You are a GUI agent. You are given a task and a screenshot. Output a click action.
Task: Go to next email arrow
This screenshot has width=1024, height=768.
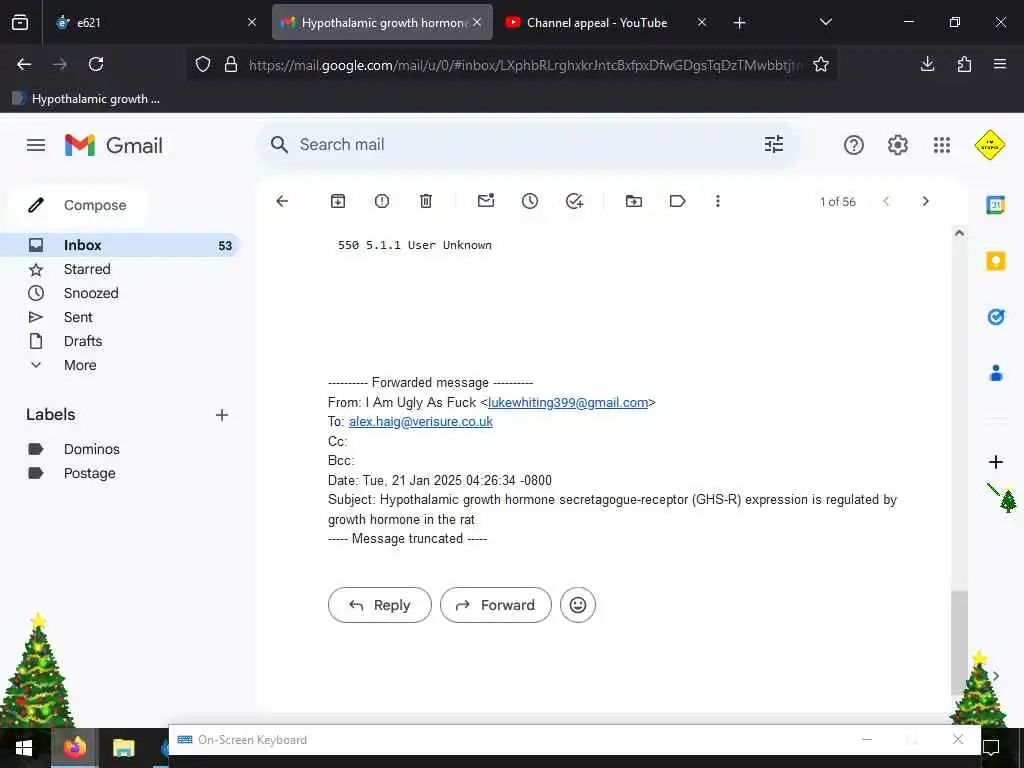(x=925, y=201)
